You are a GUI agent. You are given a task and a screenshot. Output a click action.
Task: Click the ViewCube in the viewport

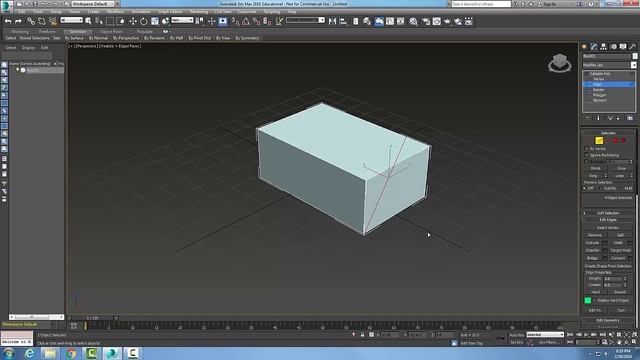click(x=560, y=63)
